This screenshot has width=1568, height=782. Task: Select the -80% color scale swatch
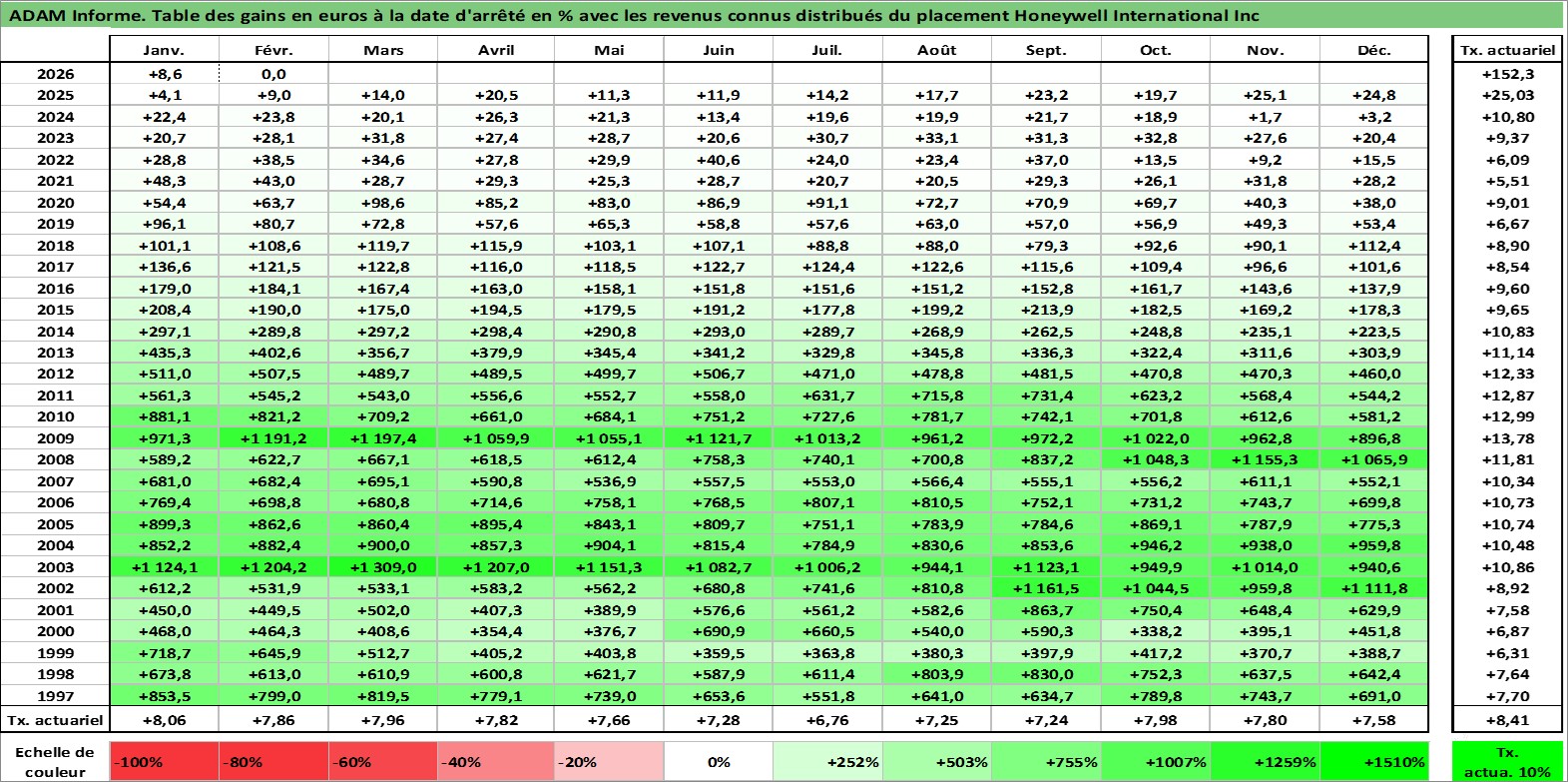273,761
